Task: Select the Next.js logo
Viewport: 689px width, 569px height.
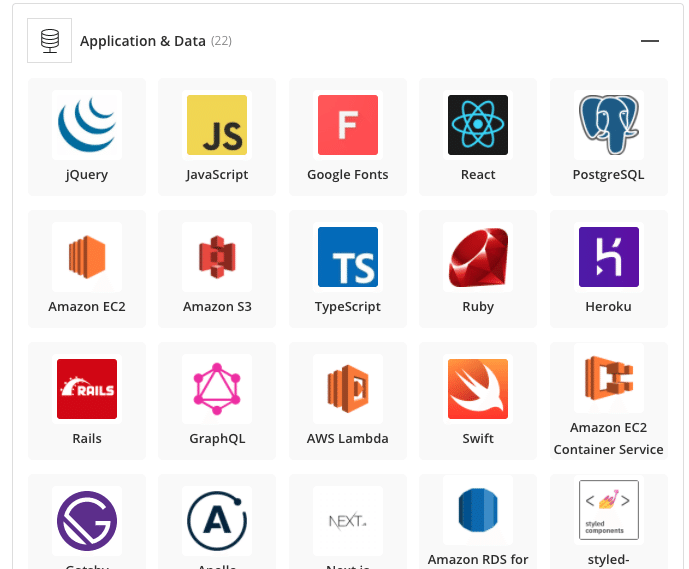Action: (x=348, y=521)
